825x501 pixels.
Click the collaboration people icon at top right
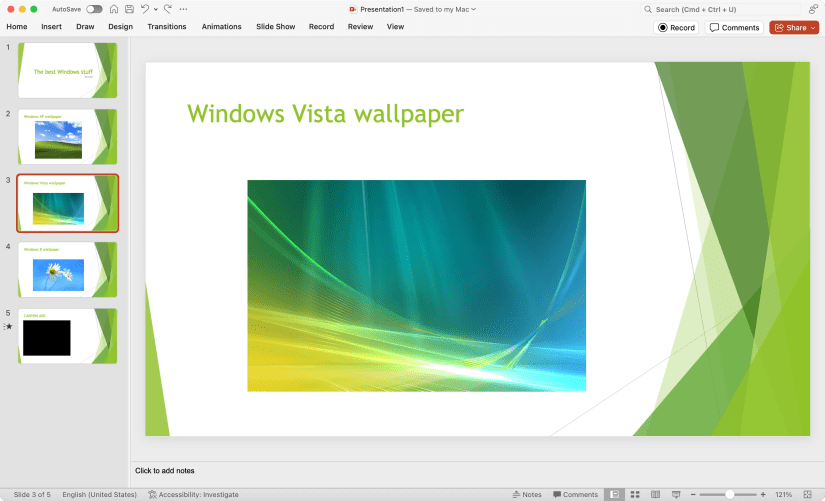pos(813,9)
